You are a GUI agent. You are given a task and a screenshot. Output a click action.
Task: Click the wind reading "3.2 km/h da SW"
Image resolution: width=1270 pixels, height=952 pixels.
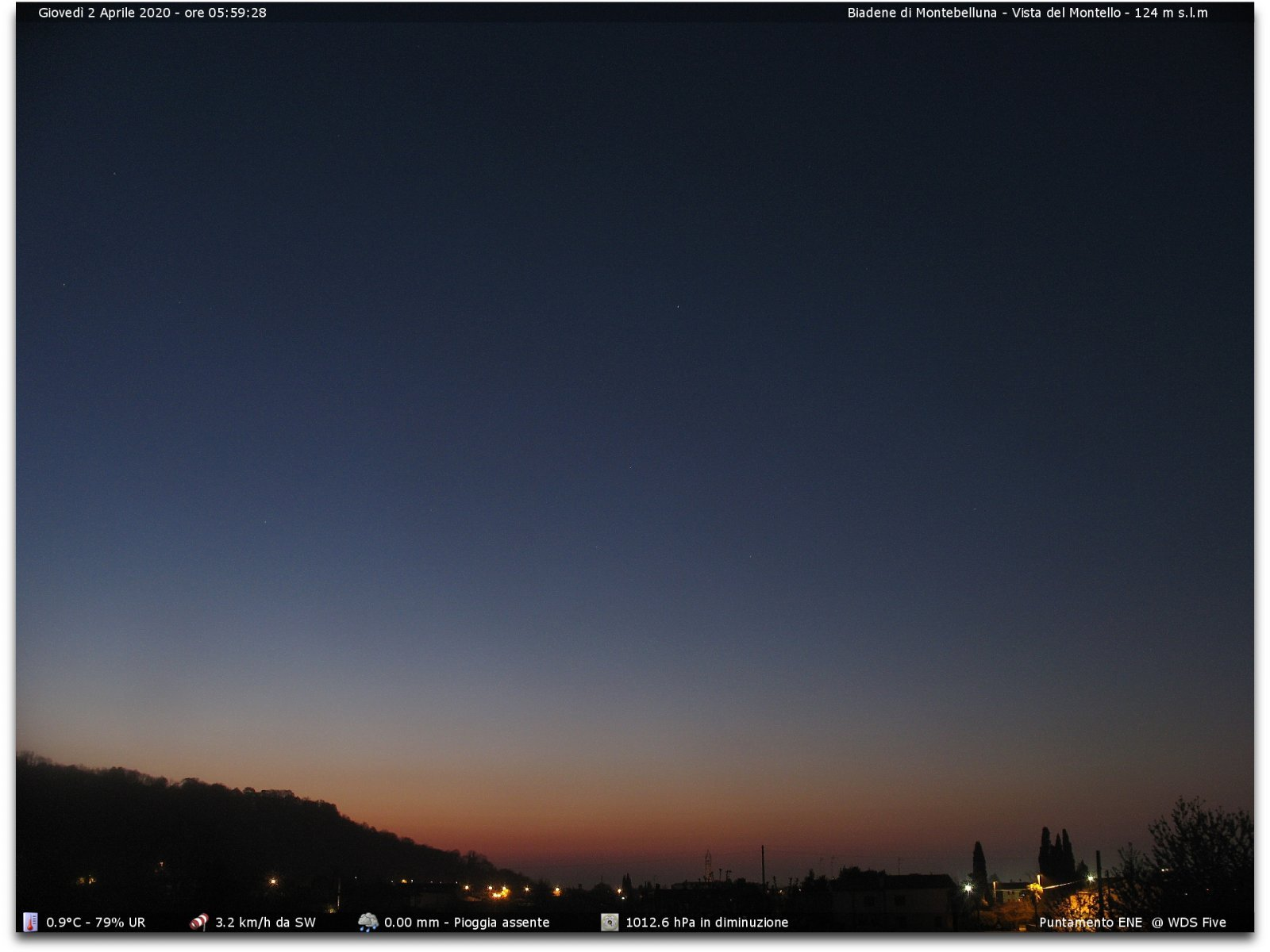(x=265, y=923)
